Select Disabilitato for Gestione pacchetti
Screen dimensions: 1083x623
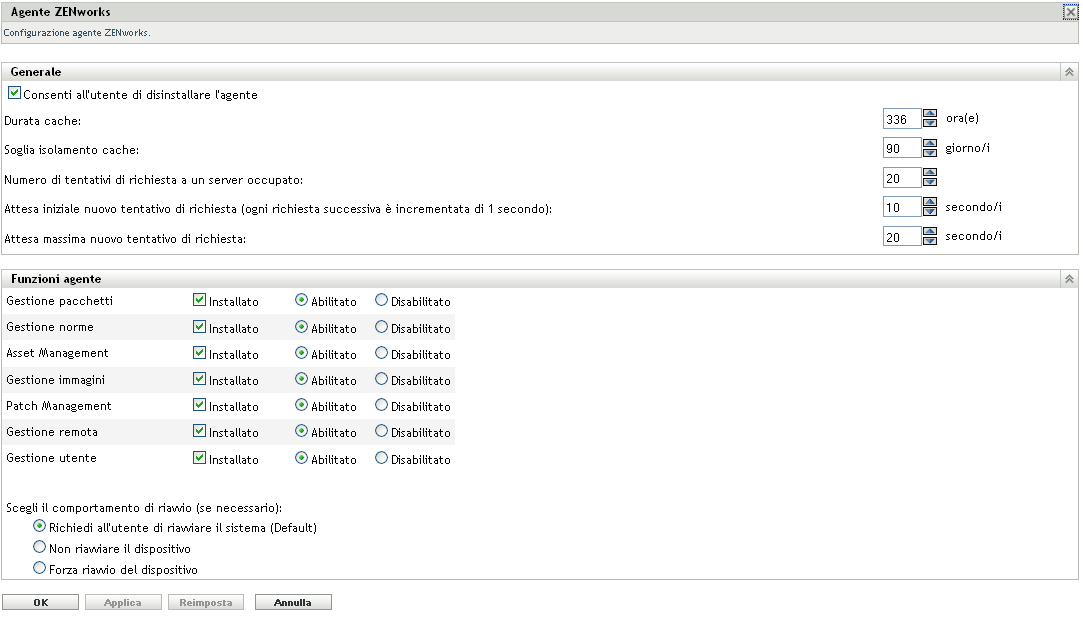tap(381, 300)
